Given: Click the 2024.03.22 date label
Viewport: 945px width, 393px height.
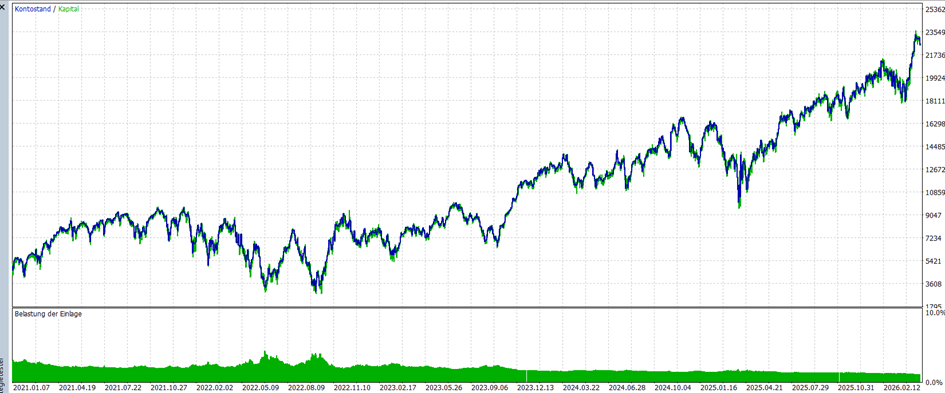Looking at the screenshot, I should tap(581, 388).
